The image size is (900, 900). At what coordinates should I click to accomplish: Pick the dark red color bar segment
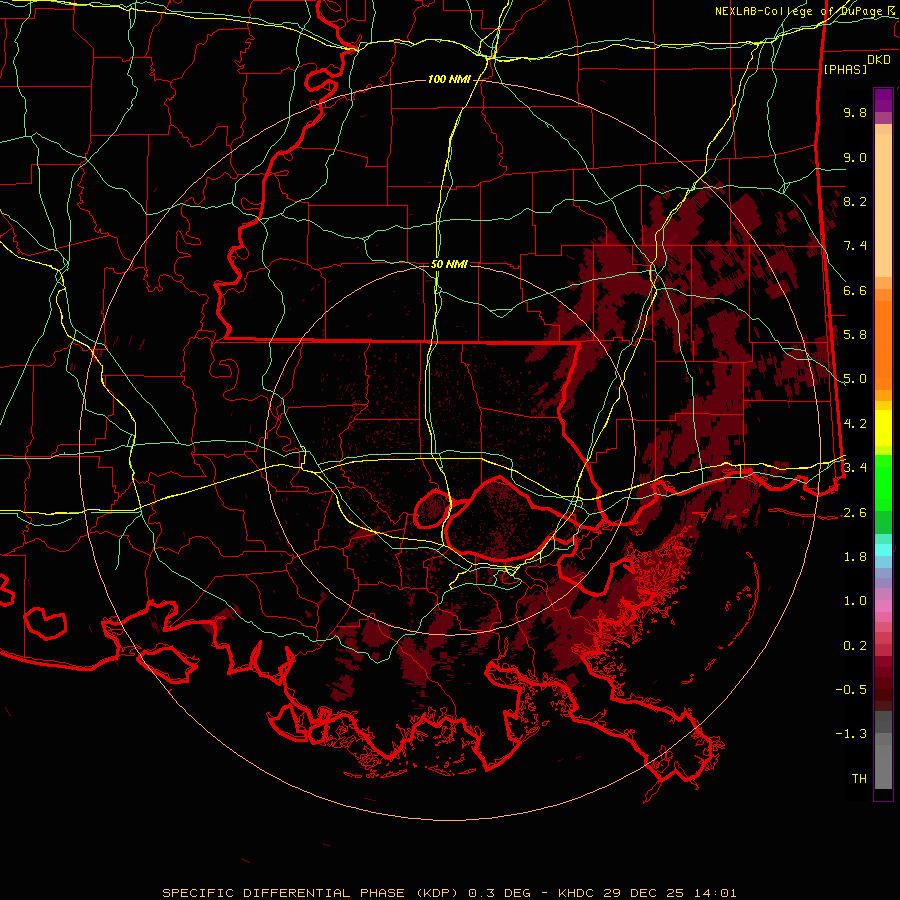click(883, 683)
